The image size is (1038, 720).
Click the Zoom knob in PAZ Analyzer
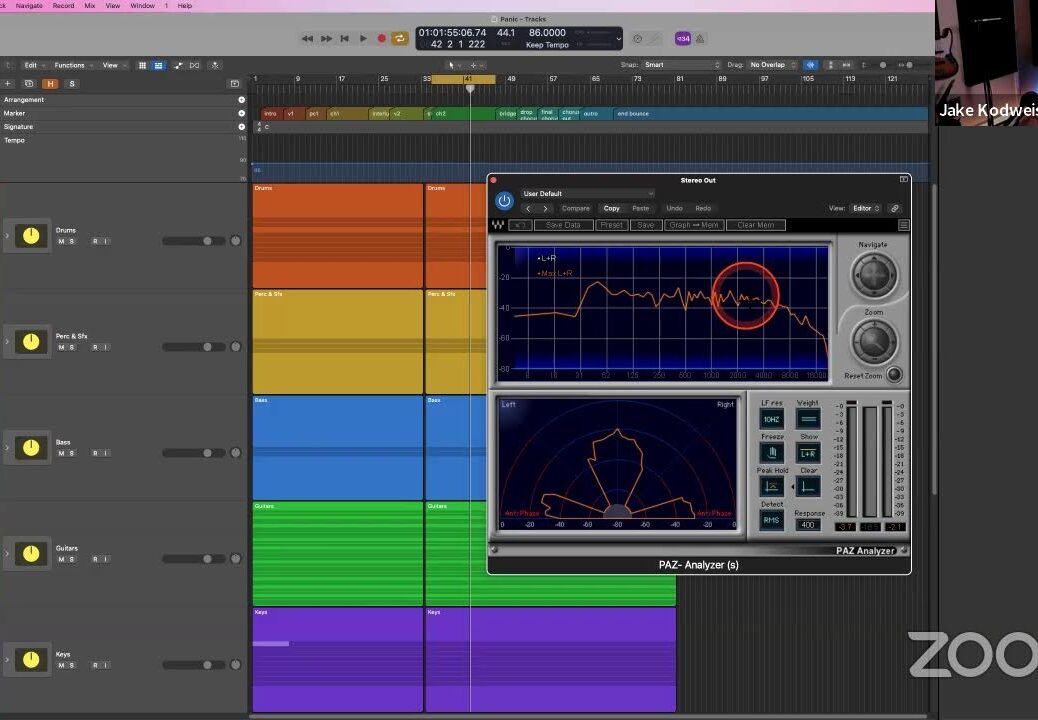pos(874,341)
